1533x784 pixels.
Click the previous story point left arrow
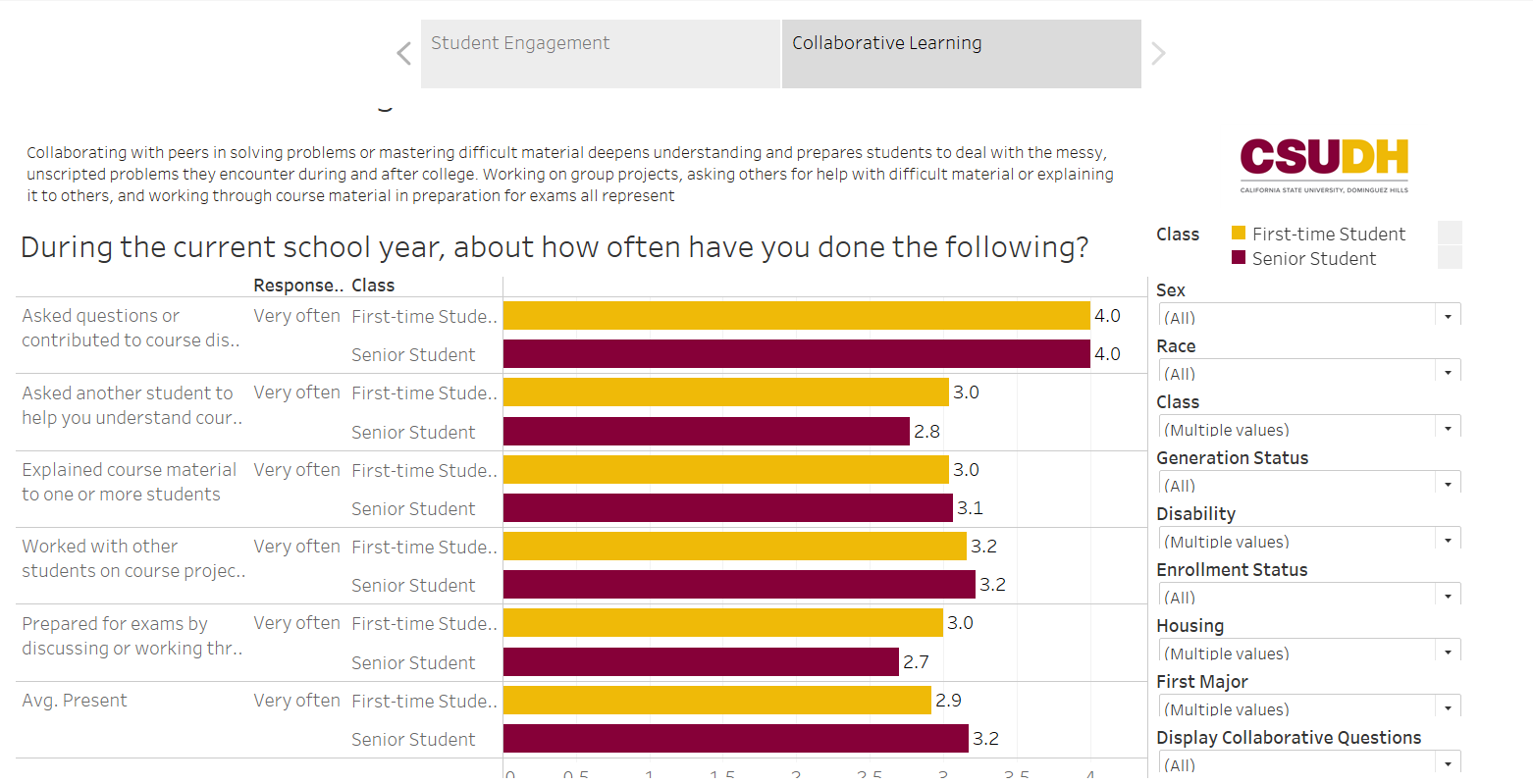point(403,54)
